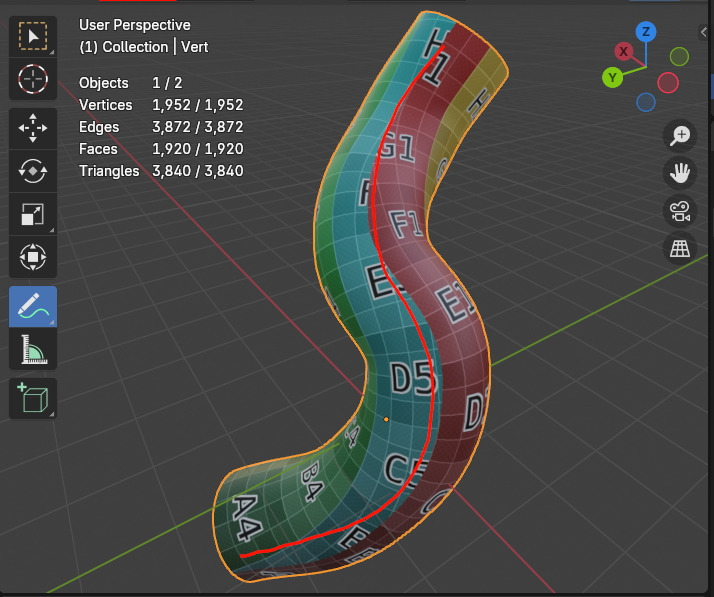The width and height of the screenshot is (714, 597).
Task: Click the negative X axis gizmo circle
Action: 668,83
